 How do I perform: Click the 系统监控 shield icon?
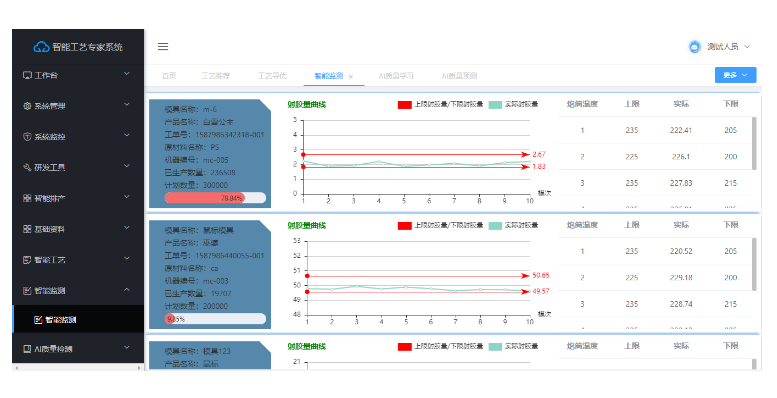click(27, 137)
